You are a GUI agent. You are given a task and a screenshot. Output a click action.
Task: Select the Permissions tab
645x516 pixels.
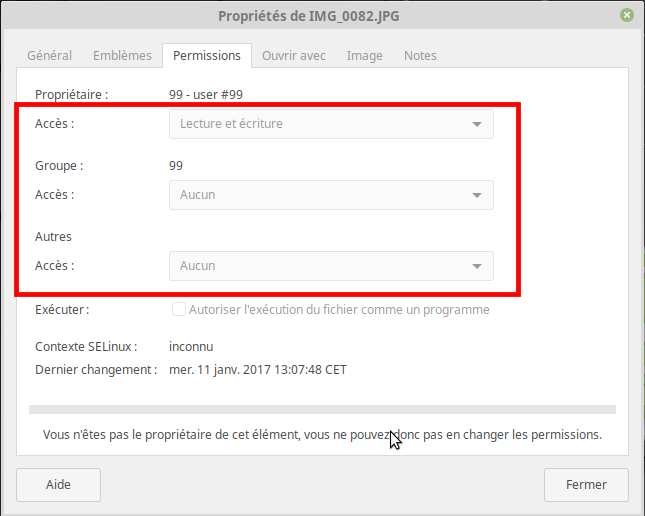206,56
